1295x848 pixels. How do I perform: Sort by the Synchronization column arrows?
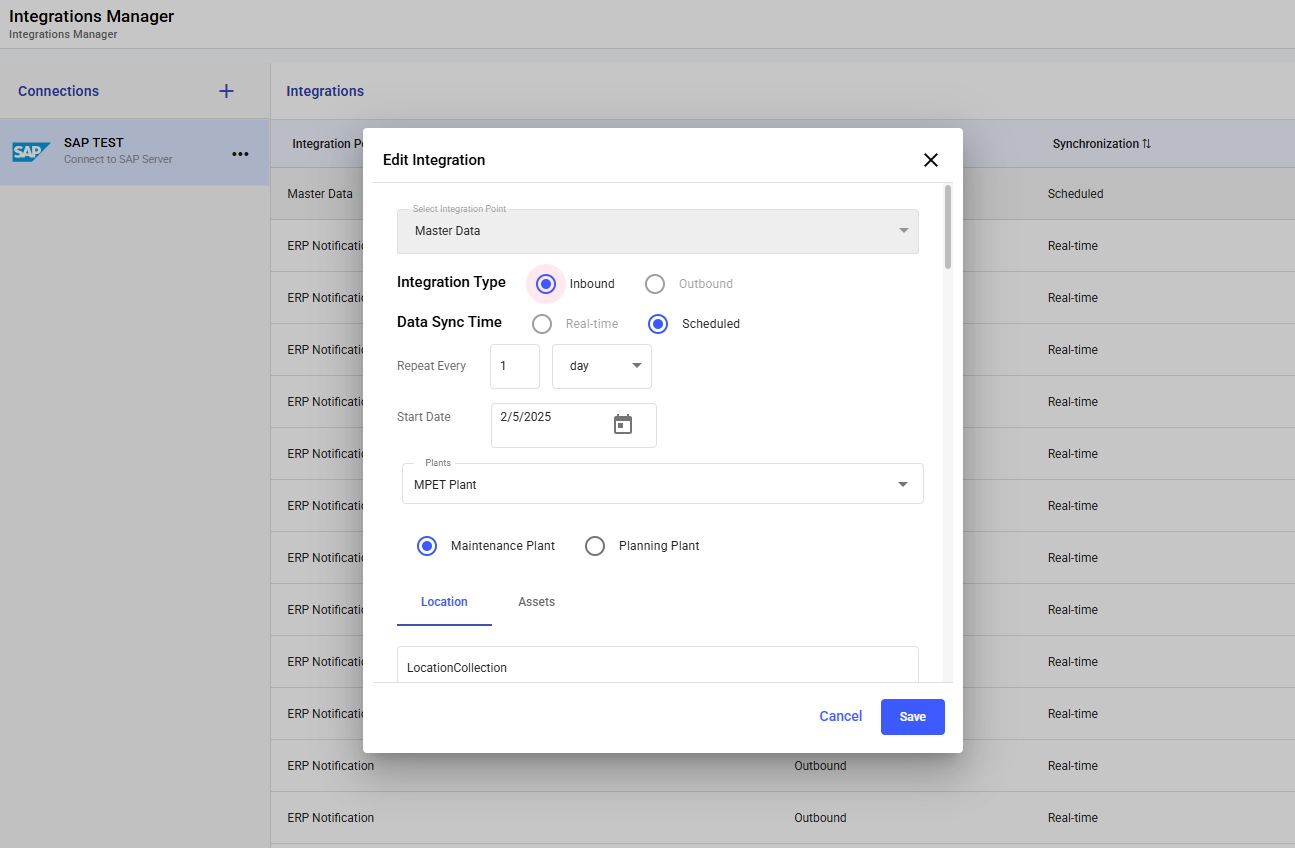tap(1146, 144)
